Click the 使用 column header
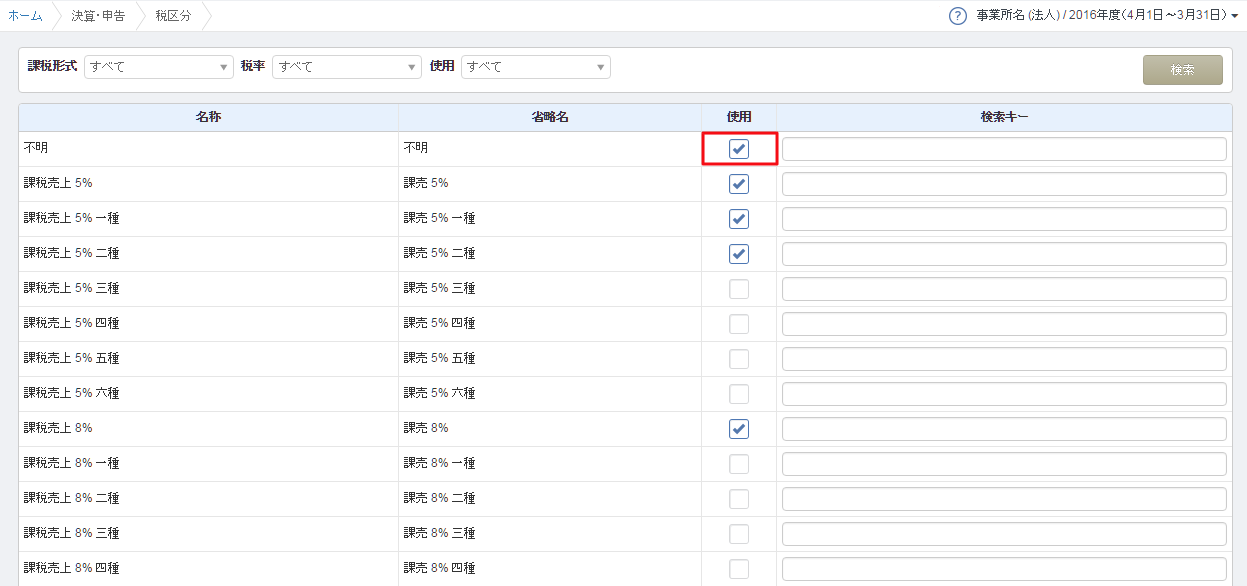The image size is (1247, 586). tap(739, 117)
